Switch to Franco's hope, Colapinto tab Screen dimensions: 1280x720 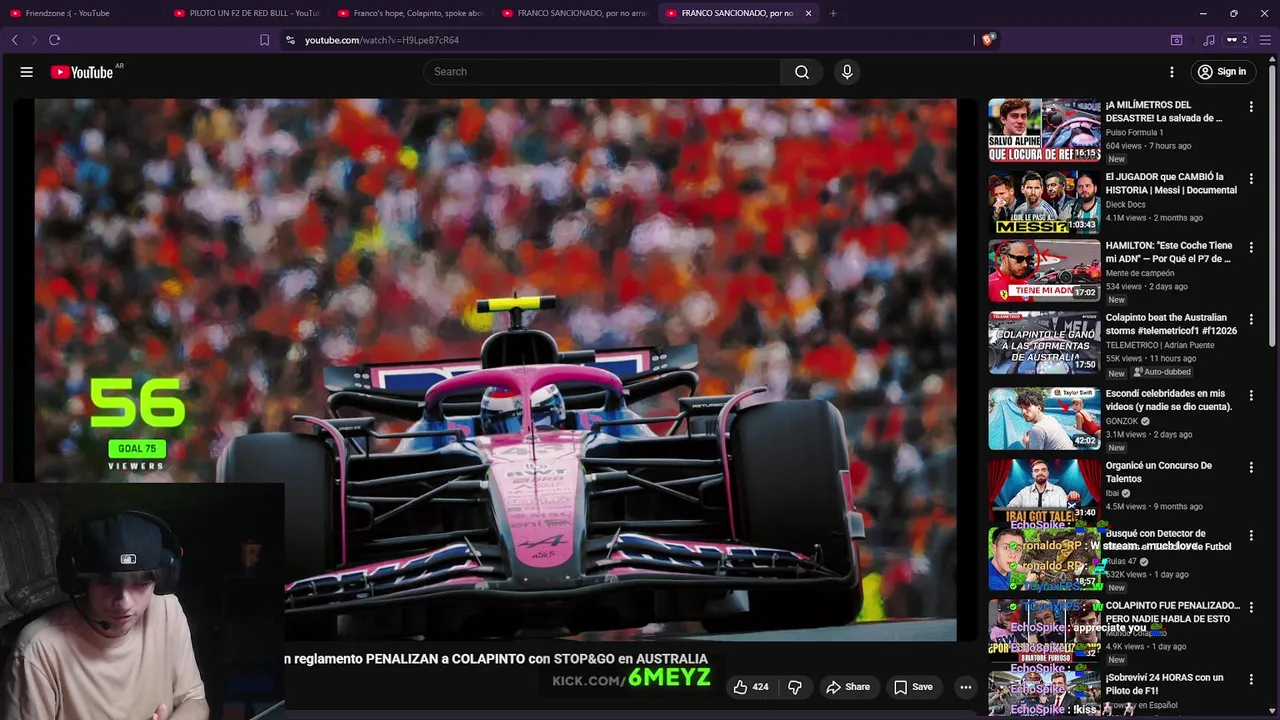click(x=410, y=13)
